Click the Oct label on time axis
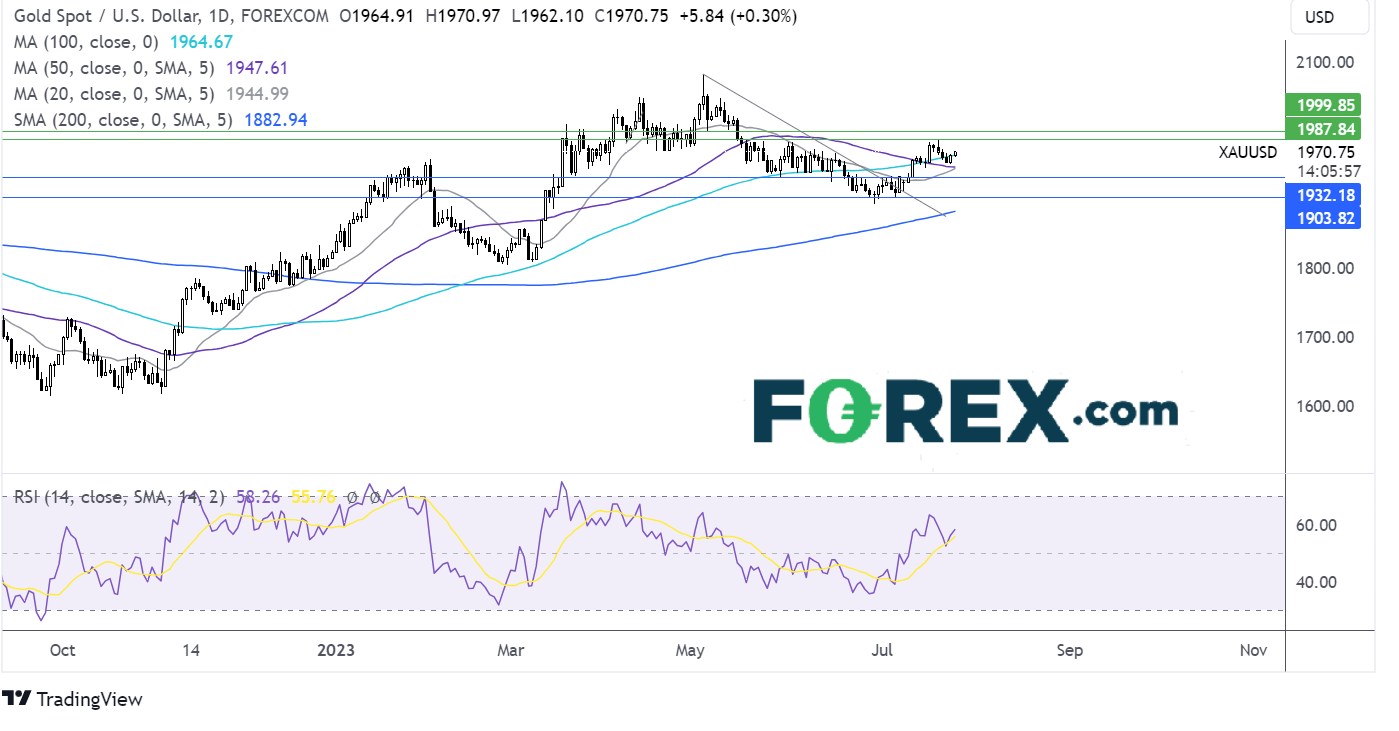The height and width of the screenshot is (731, 1399). tap(62, 650)
